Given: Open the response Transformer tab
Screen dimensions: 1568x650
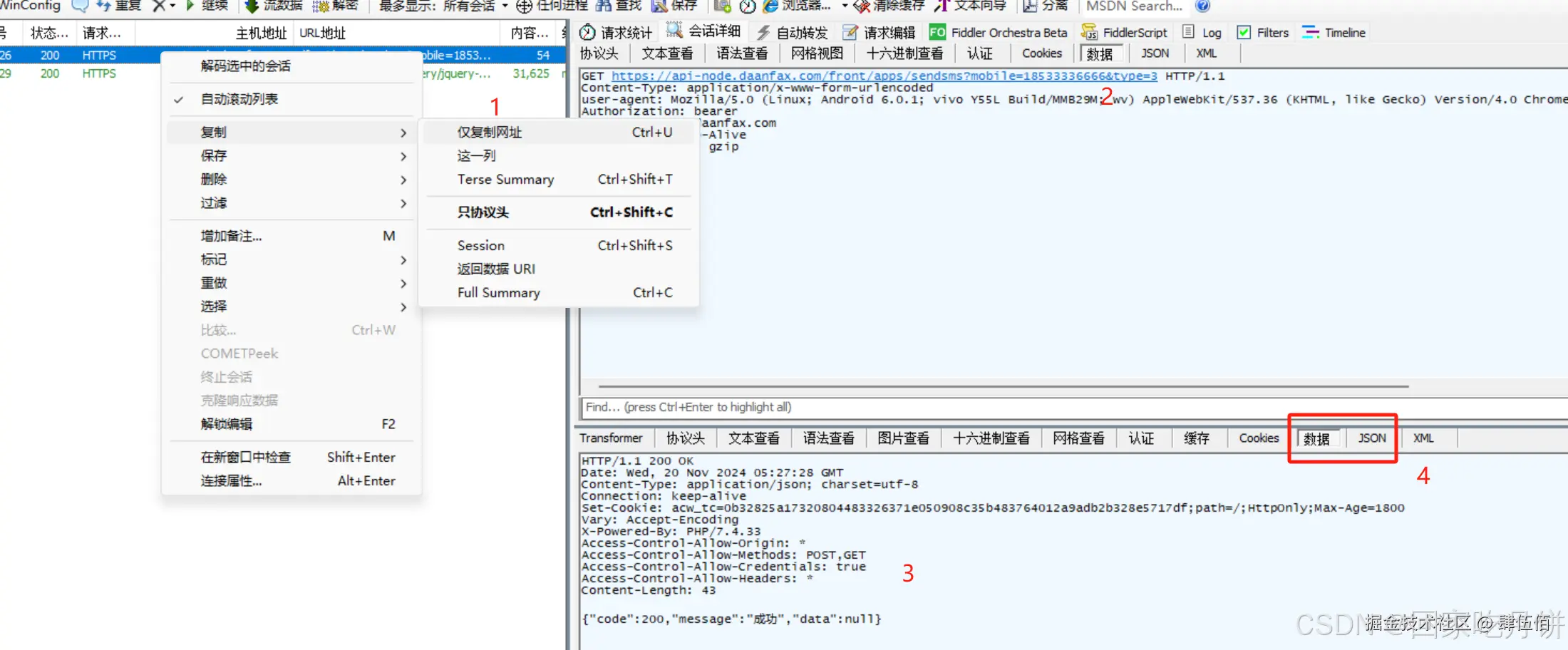Looking at the screenshot, I should coord(611,438).
